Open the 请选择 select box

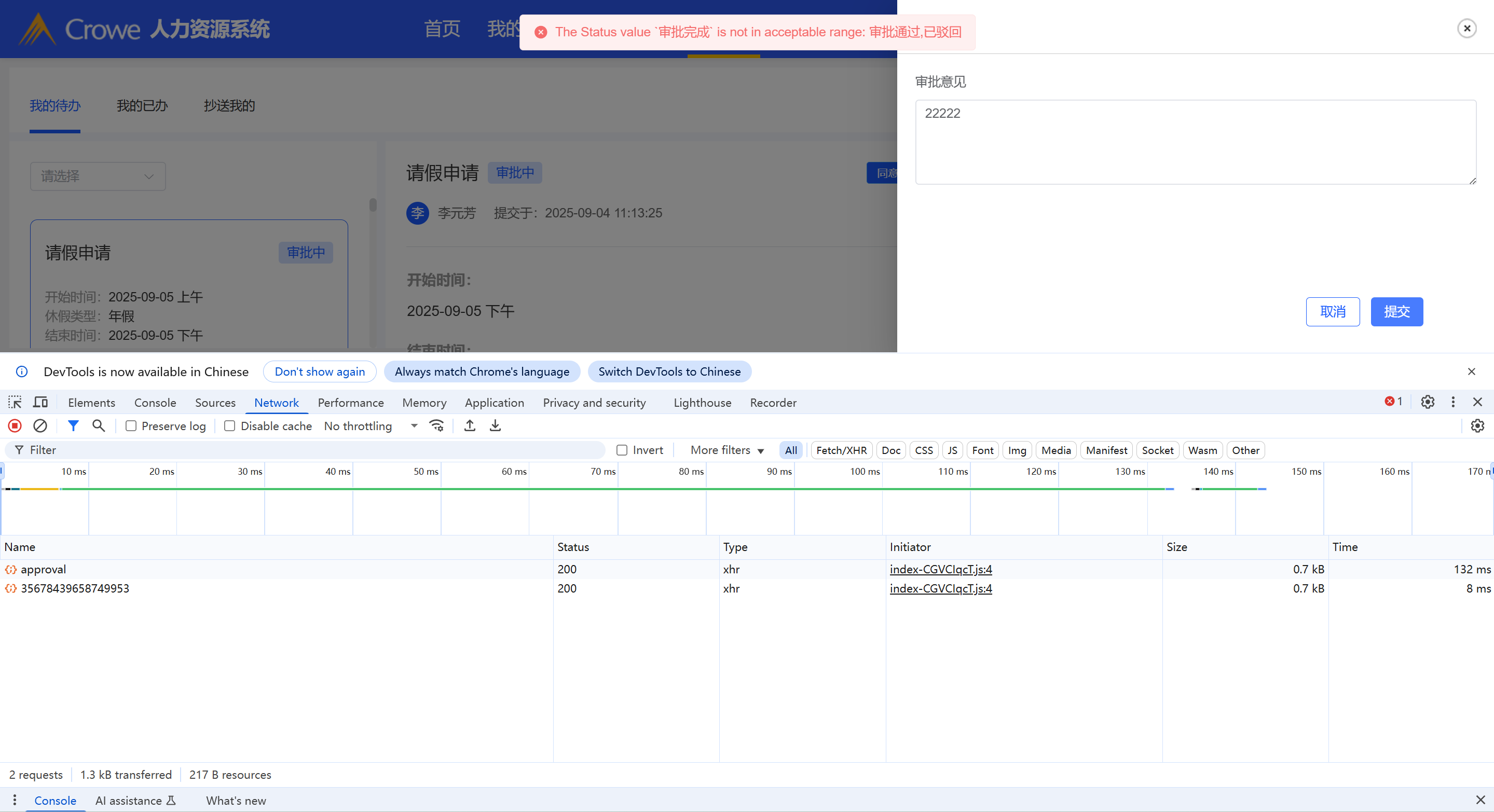coord(98,176)
